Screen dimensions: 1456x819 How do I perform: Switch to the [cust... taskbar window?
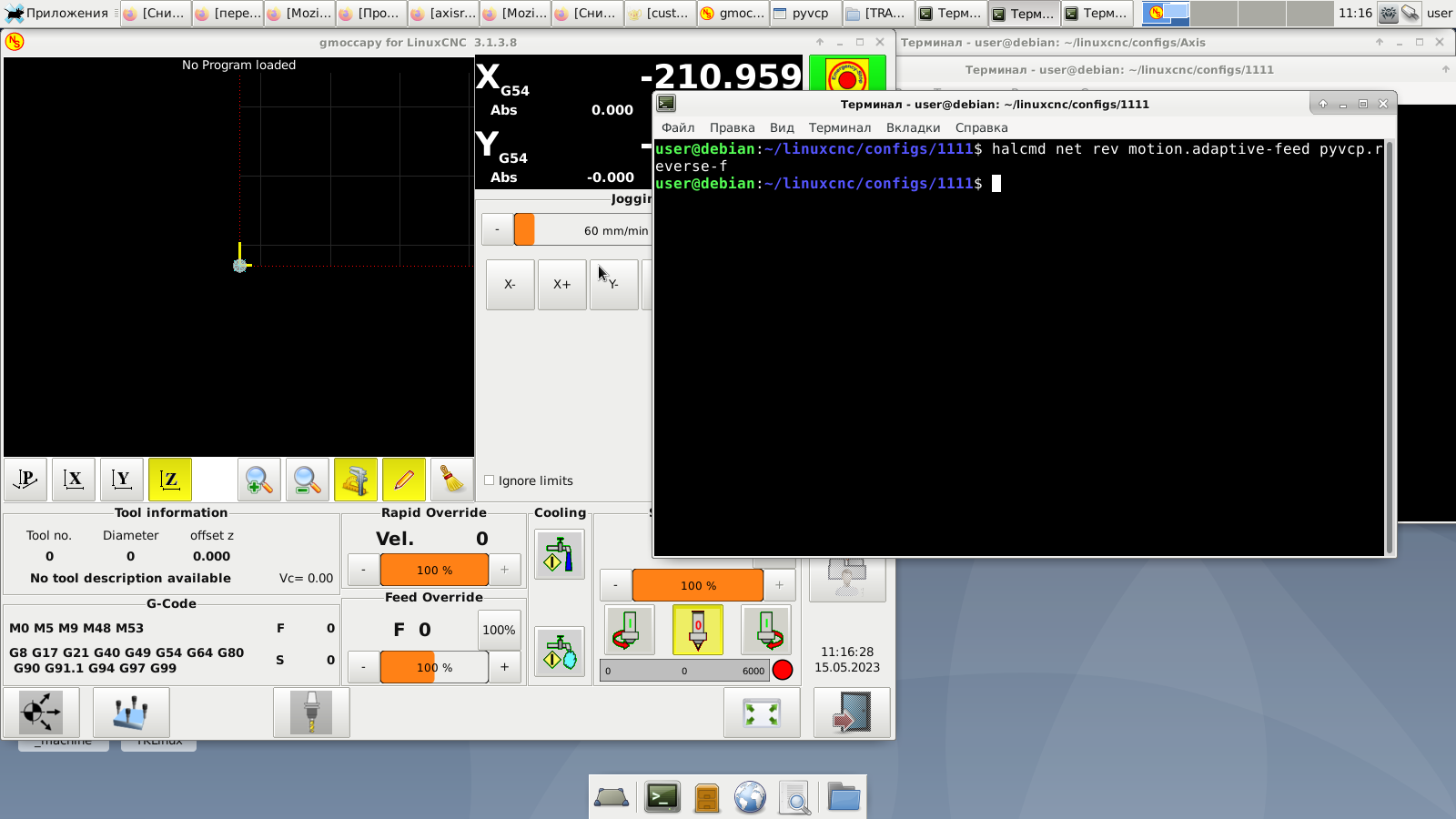click(660, 13)
